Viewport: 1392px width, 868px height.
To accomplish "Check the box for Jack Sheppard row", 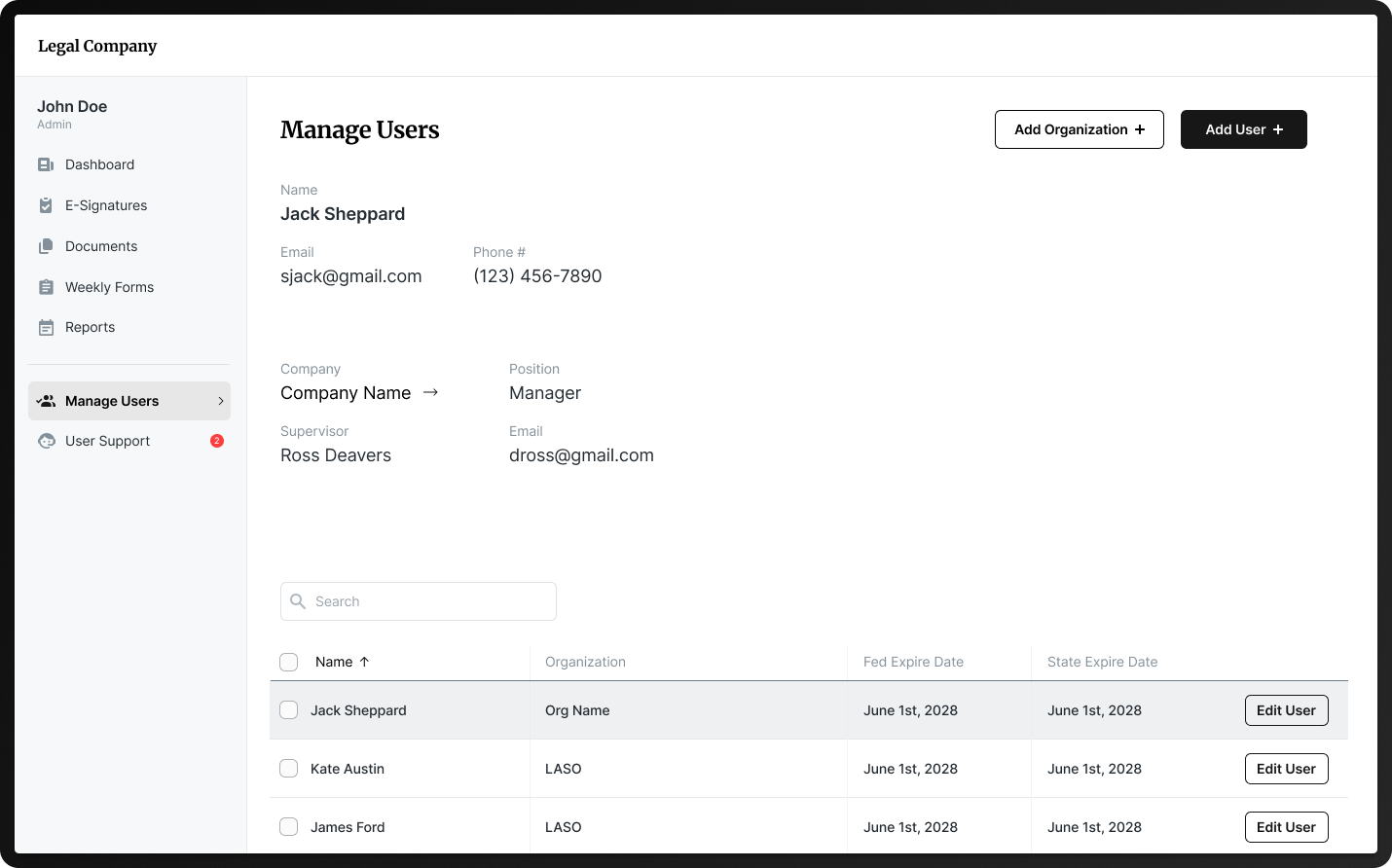I will tap(289, 710).
